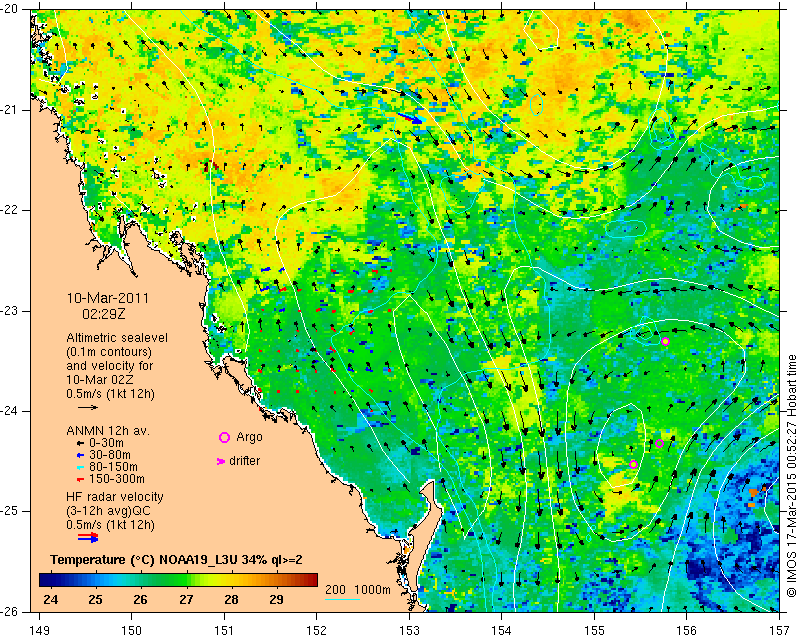Image resolution: width=800 pixels, height=640 pixels.
Task: Click the temperature color bar
Action: 178,580
